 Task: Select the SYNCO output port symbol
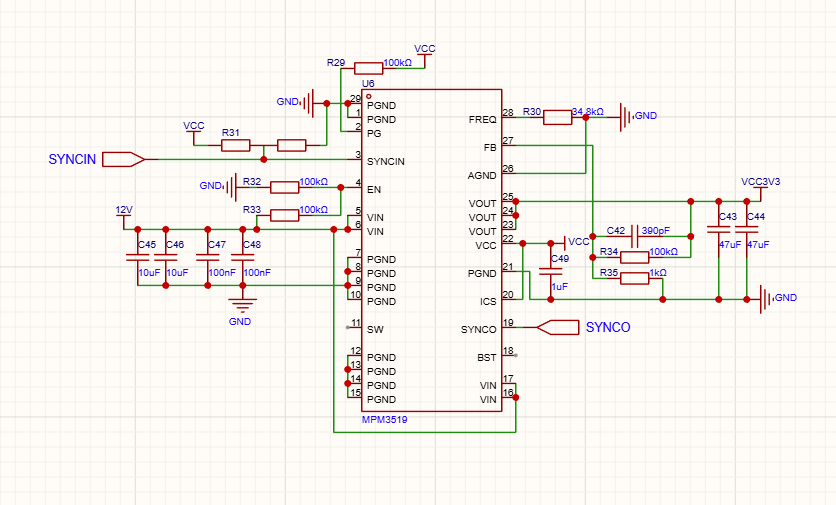click(x=558, y=326)
